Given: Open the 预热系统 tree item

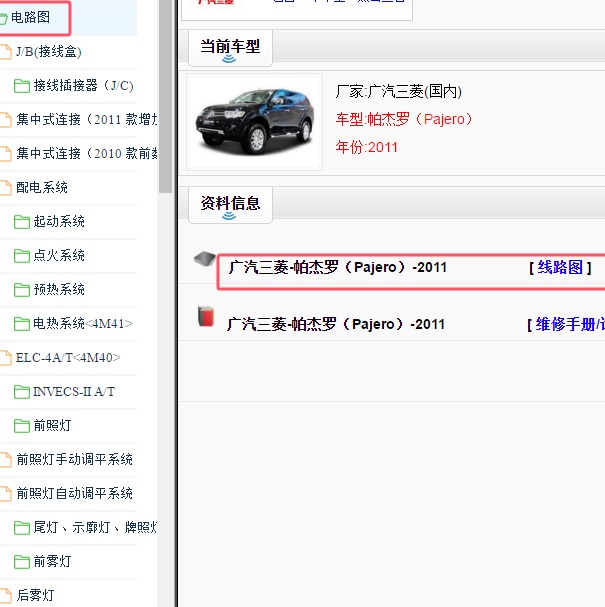Looking at the screenshot, I should click(59, 290).
